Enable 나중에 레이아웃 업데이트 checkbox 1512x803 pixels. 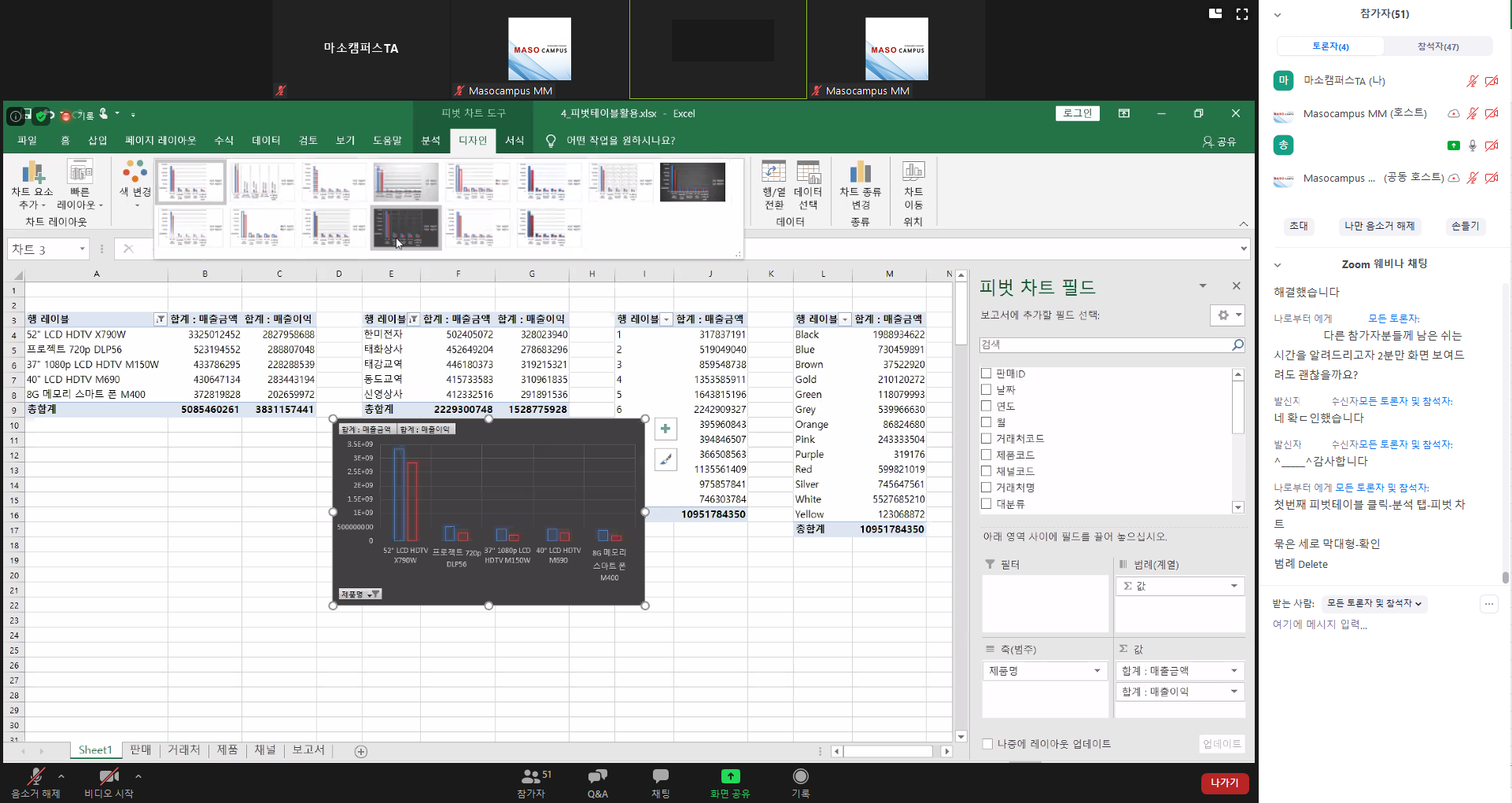[987, 744]
